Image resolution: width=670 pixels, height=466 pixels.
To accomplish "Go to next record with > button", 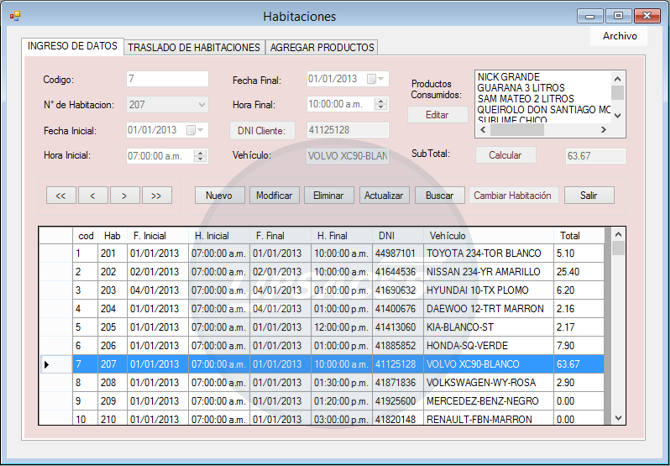I will [x=124, y=195].
